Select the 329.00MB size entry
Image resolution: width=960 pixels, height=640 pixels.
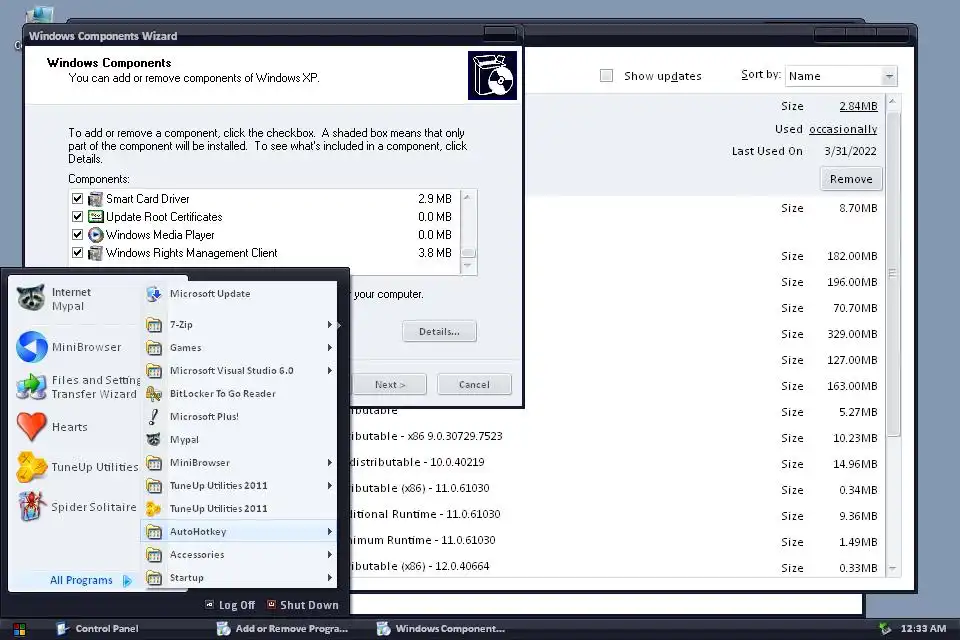(x=852, y=334)
